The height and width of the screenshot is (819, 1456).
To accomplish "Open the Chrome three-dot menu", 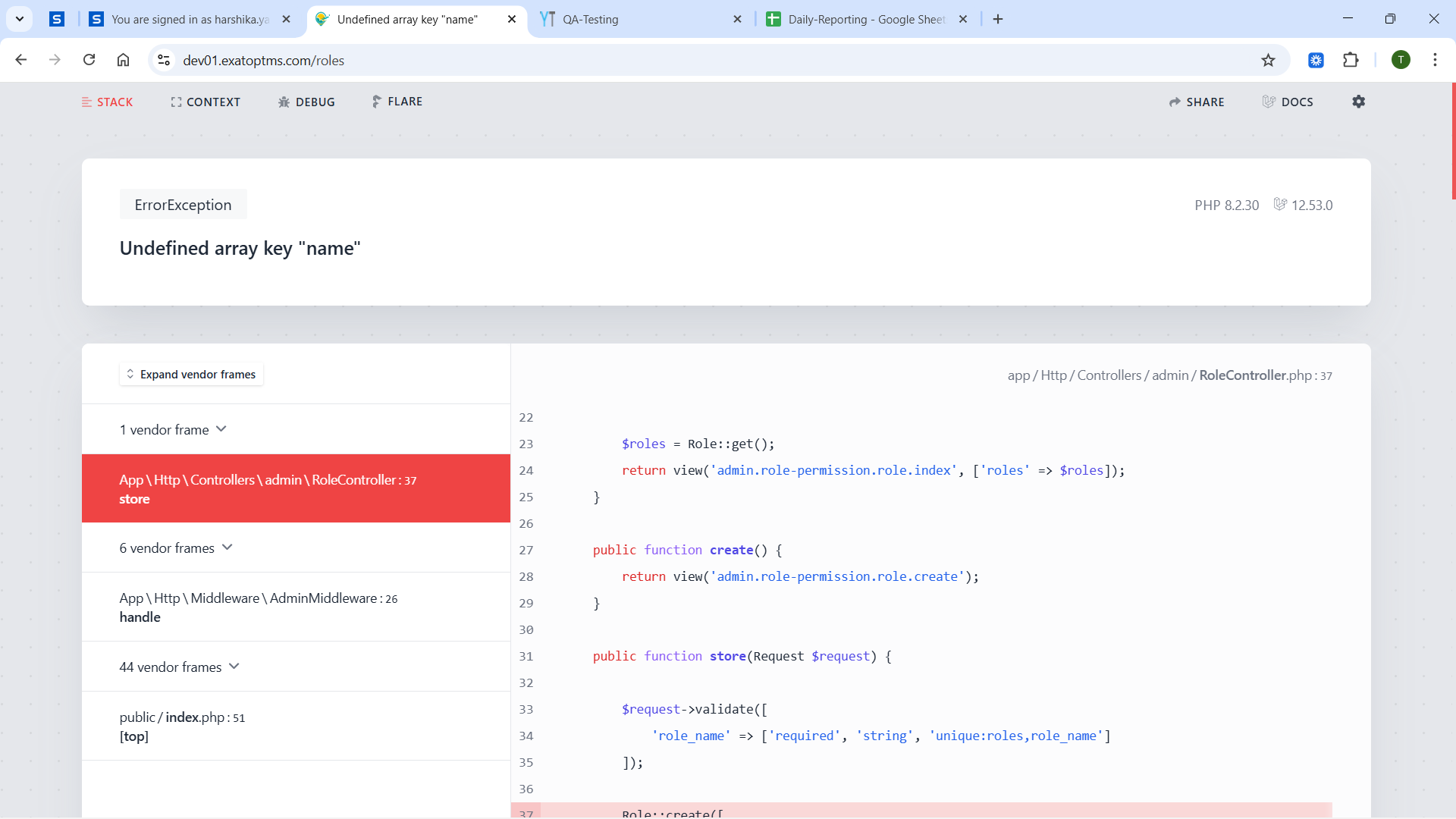I will pos(1435,60).
